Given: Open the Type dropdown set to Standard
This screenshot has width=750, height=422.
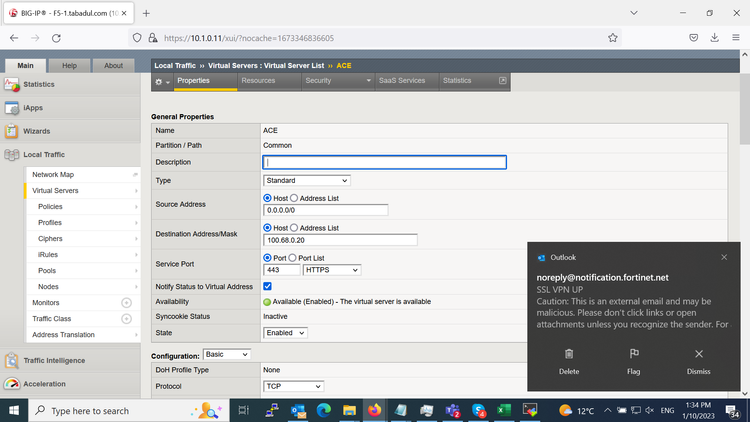Looking at the screenshot, I should (x=306, y=180).
